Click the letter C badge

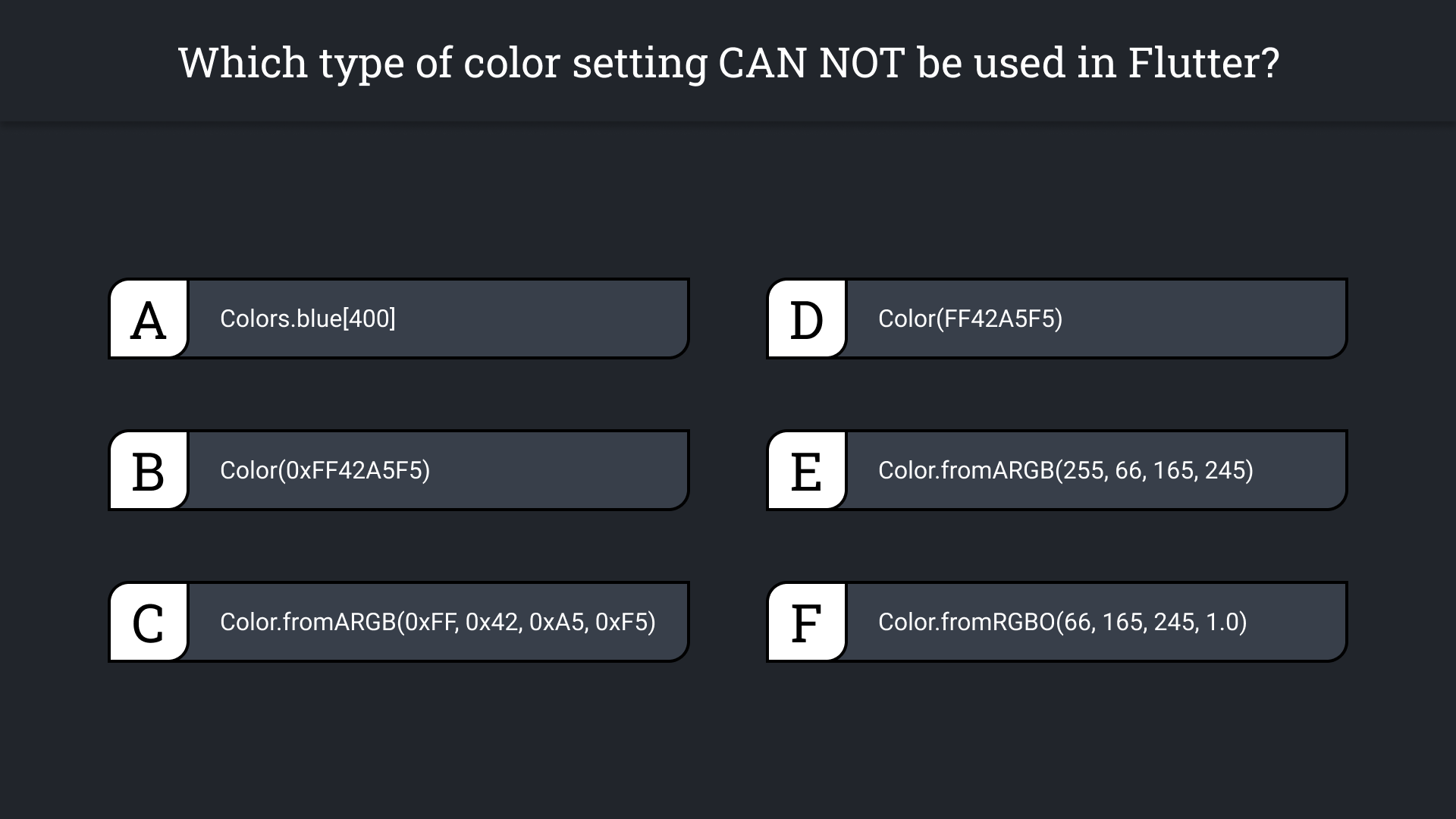point(149,623)
